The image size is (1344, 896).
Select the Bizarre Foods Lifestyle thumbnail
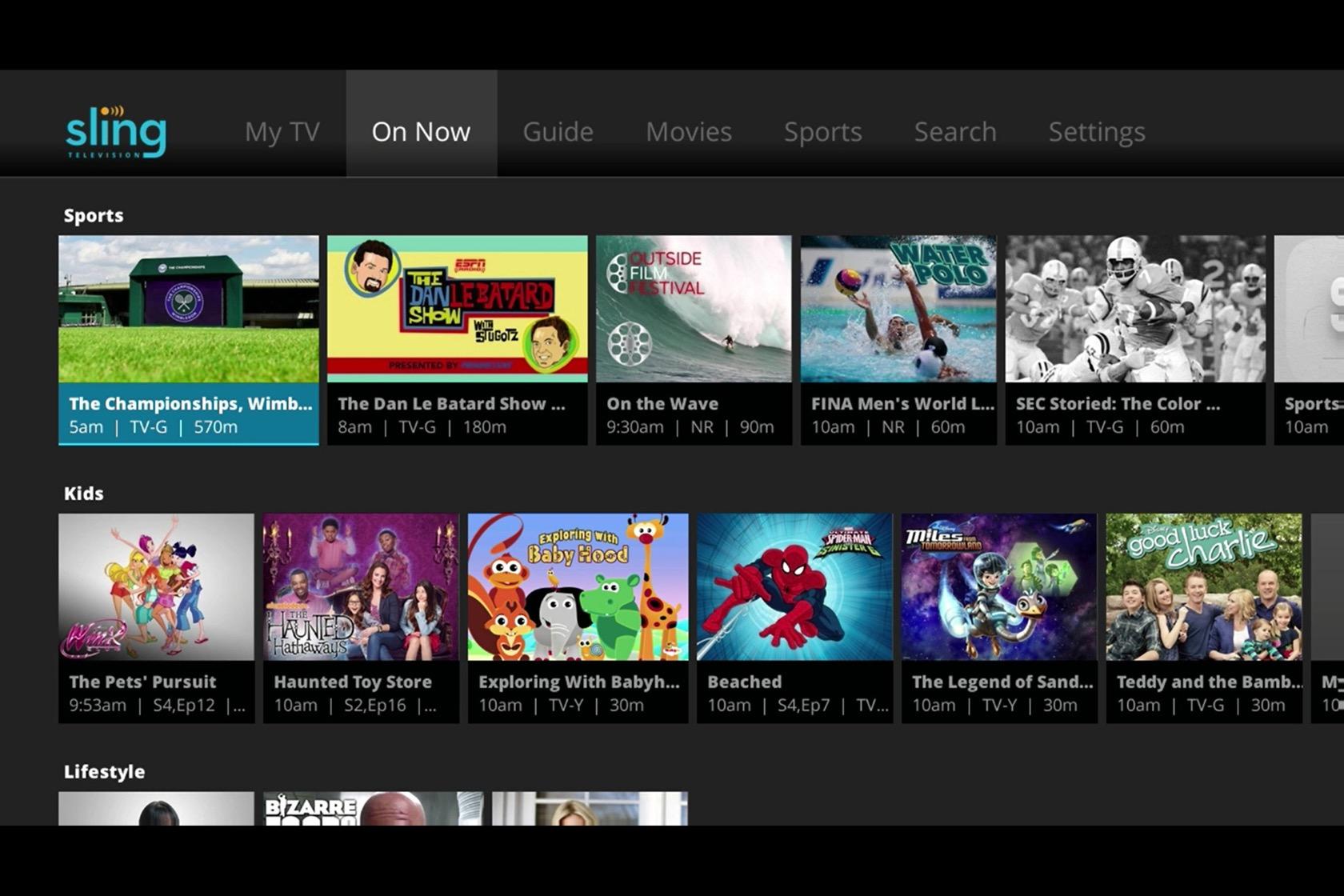pos(374,808)
